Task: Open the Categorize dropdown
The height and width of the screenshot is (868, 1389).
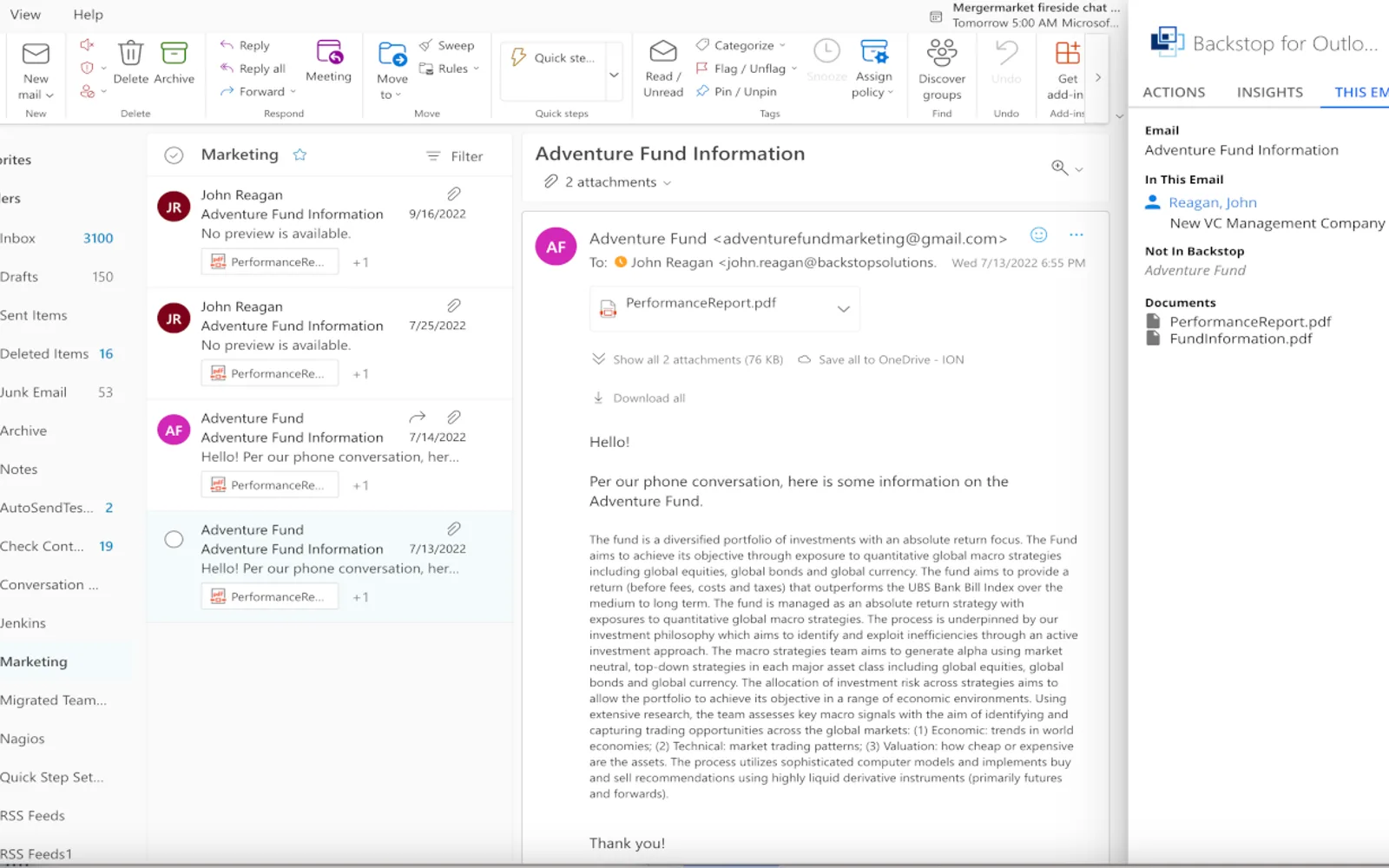Action: click(x=782, y=45)
